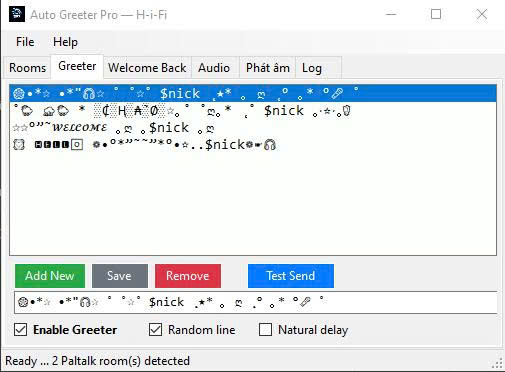Select the CHAO $nick greeting row
The image size is (505, 372).
253,110
